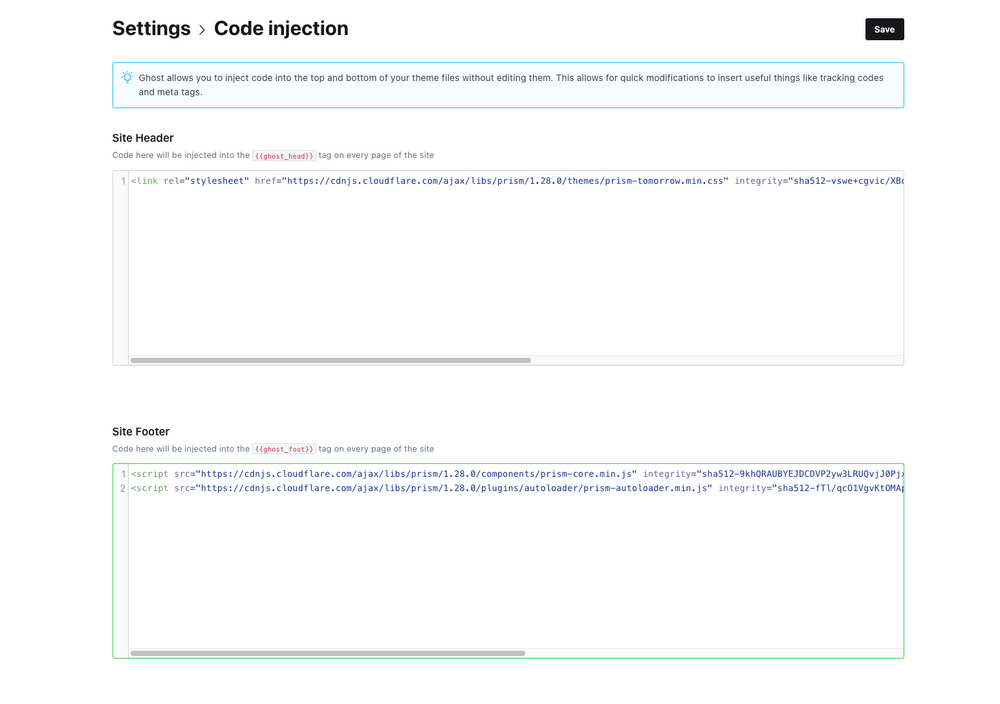1000x704 pixels.
Task: Click line number 1 in Site Footer editor
Action: point(121,474)
